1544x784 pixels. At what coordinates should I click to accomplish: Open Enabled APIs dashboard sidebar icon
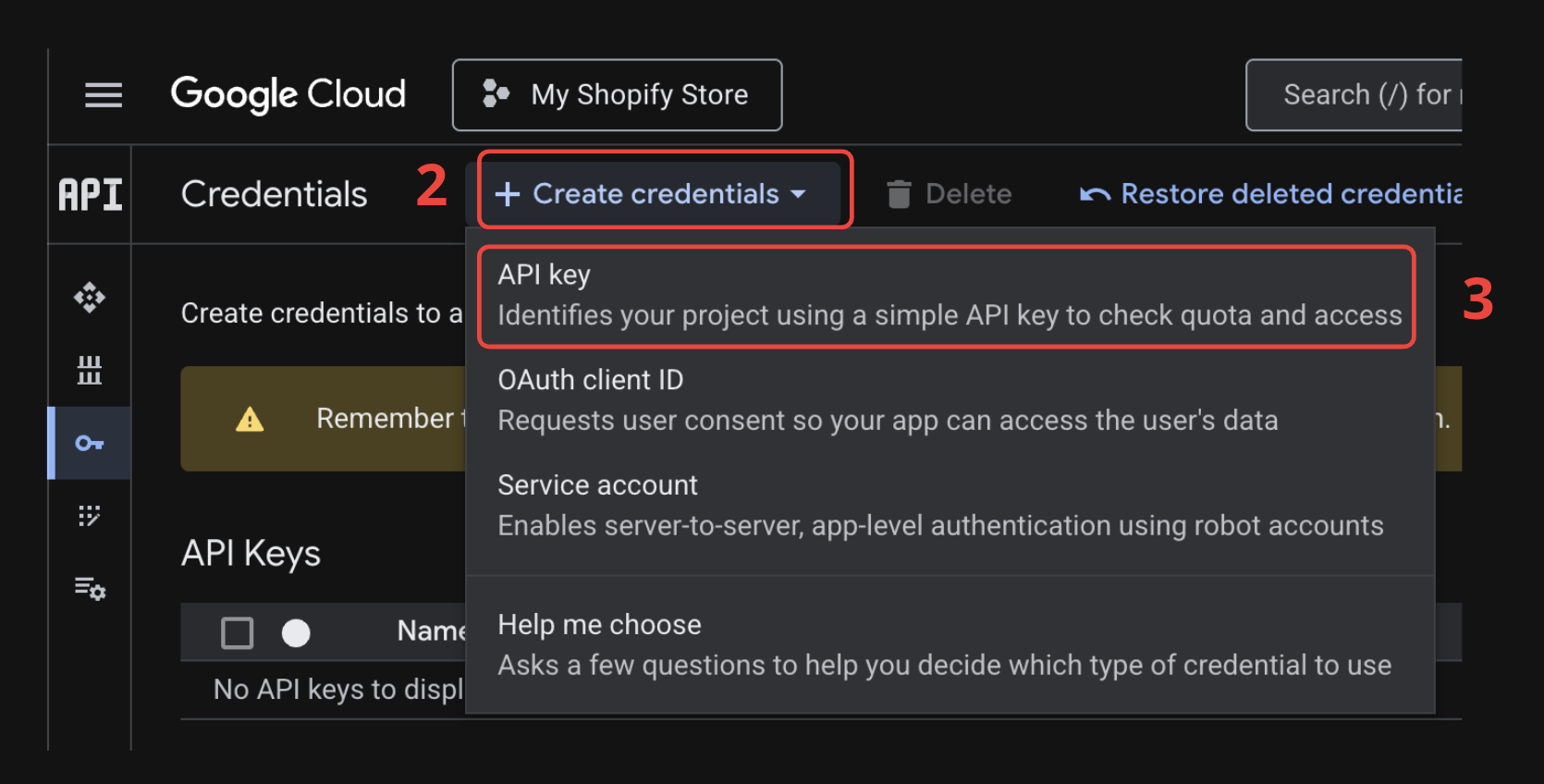90,298
